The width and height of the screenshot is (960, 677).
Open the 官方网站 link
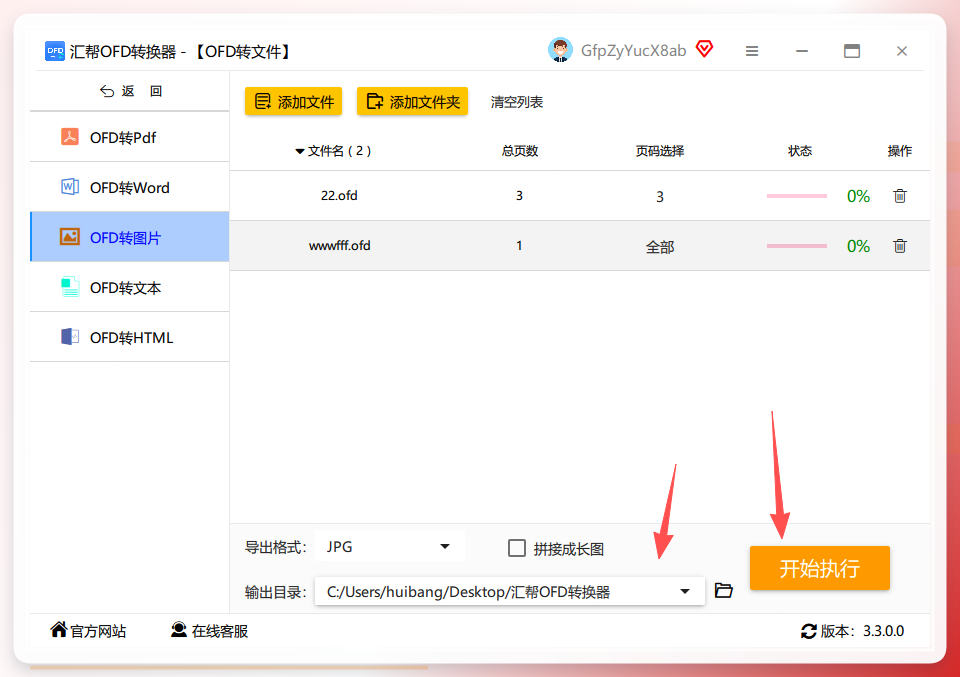pyautogui.click(x=88, y=630)
